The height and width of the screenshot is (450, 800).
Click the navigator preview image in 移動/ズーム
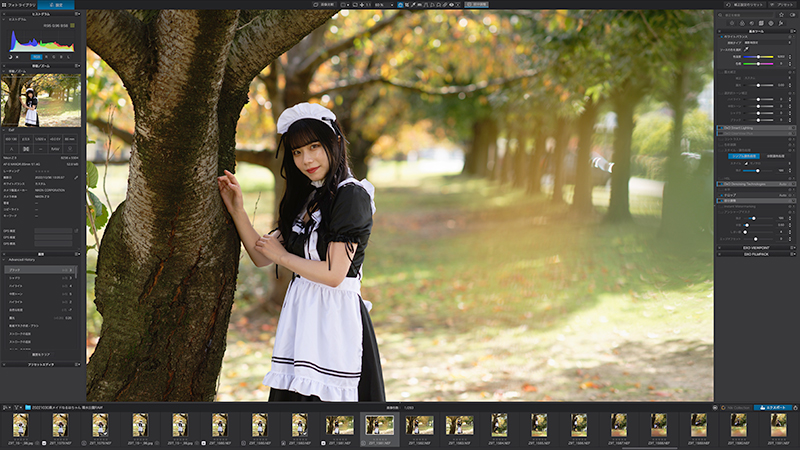pos(41,101)
